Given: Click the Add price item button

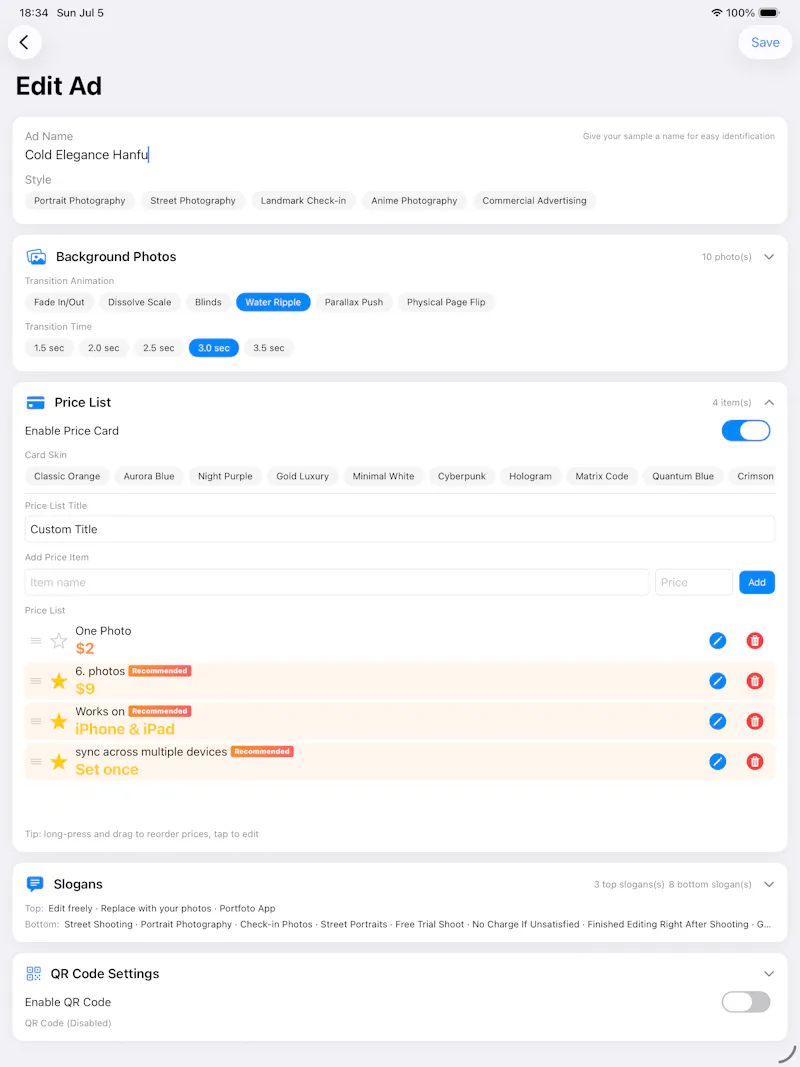Looking at the screenshot, I should pos(757,582).
